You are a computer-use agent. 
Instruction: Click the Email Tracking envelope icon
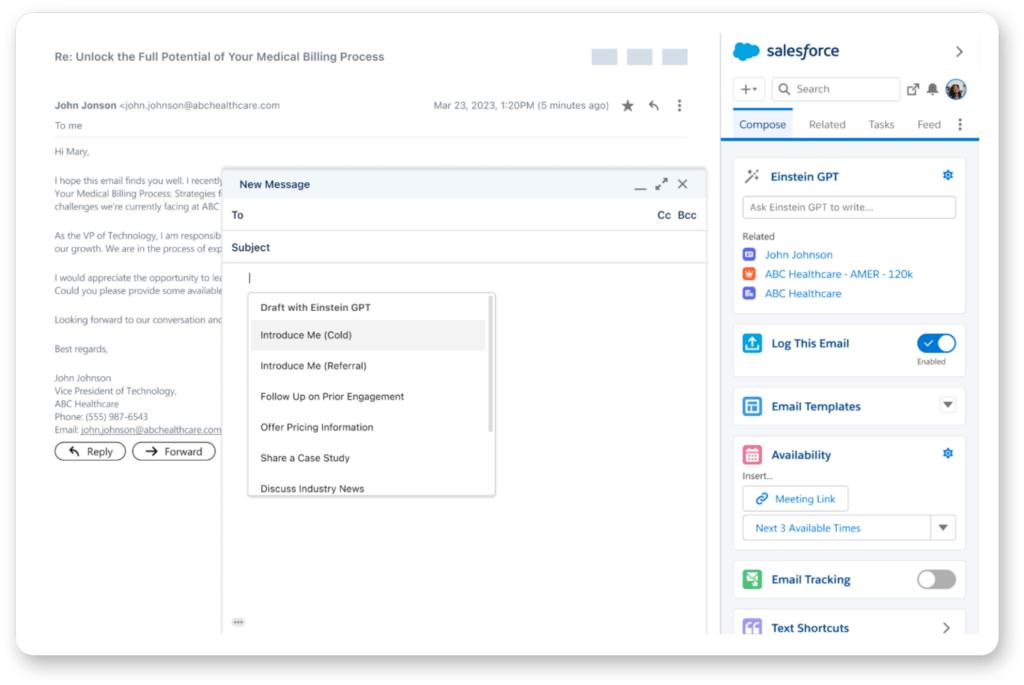[752, 579]
